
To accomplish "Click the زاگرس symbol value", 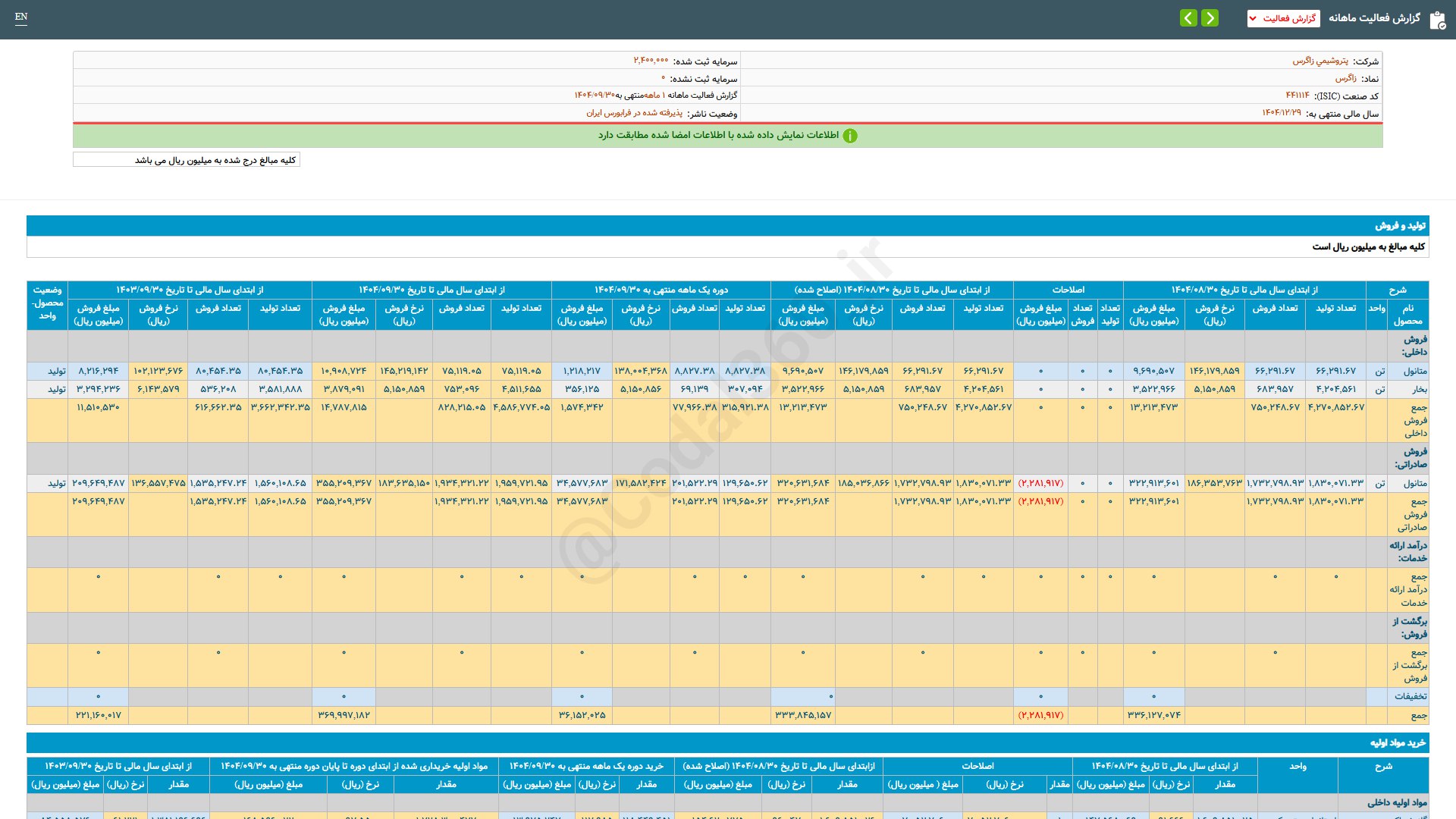I will tap(1346, 78).
